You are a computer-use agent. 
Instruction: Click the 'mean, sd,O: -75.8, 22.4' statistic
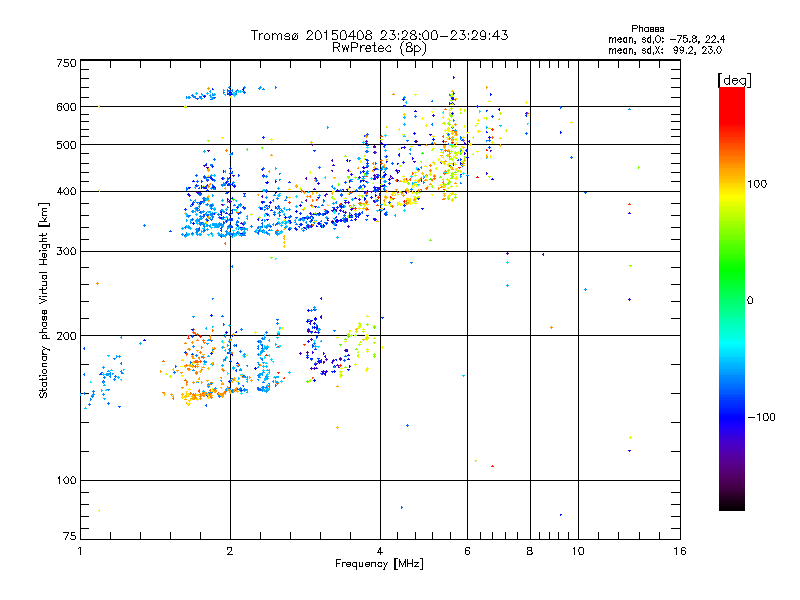666,39
